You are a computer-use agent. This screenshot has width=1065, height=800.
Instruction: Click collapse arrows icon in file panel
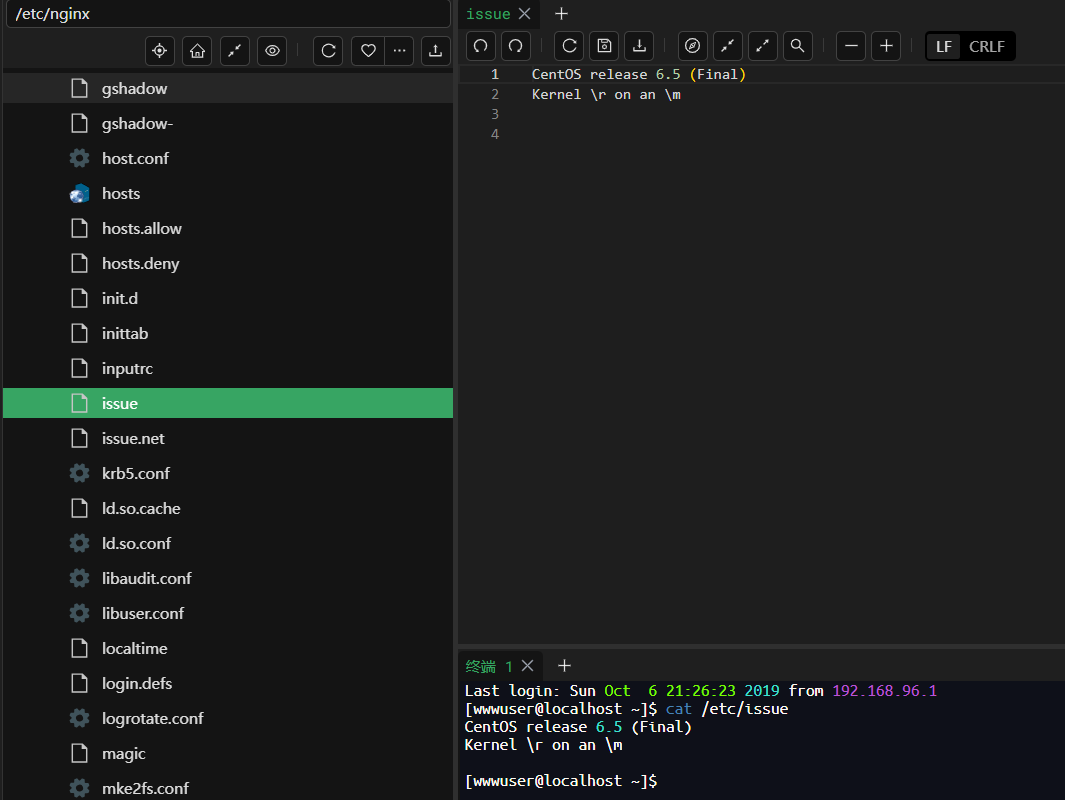235,51
